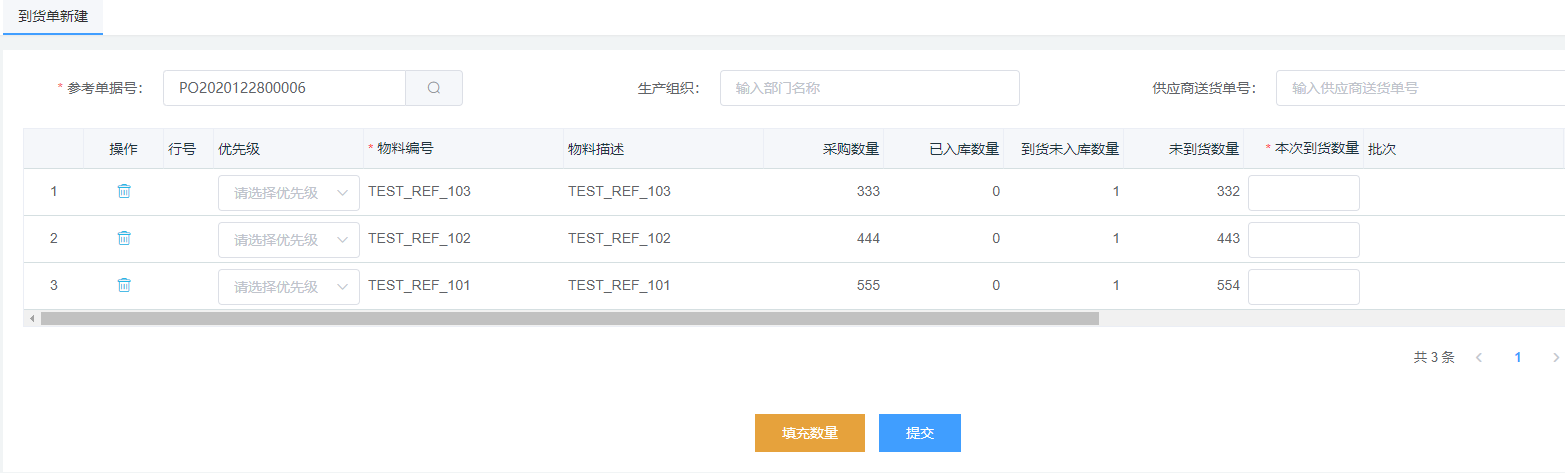The height and width of the screenshot is (473, 1565).
Task: Select page 1 in pagination
Action: click(1517, 357)
